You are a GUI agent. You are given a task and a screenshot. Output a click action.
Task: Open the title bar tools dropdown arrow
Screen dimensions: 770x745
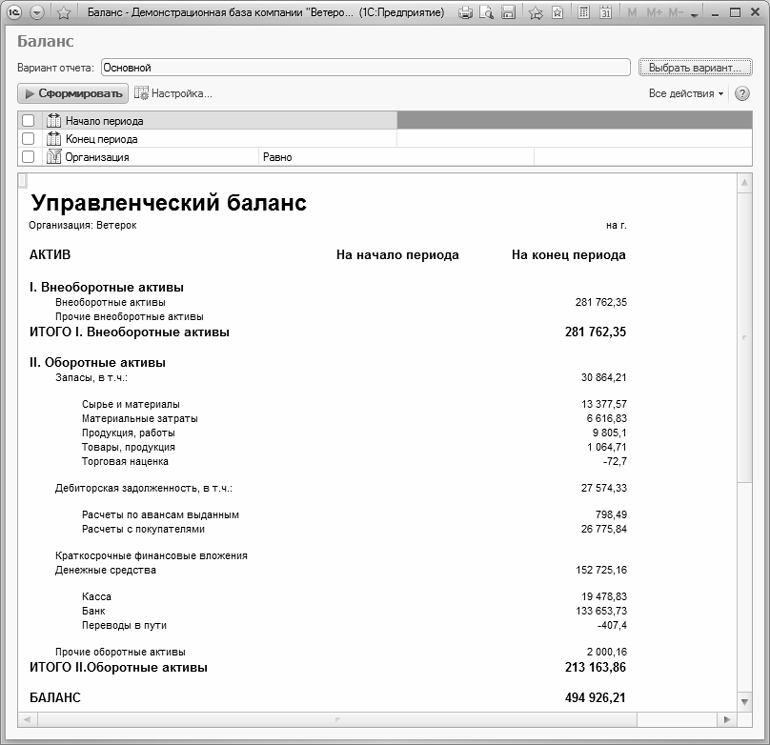tap(694, 14)
